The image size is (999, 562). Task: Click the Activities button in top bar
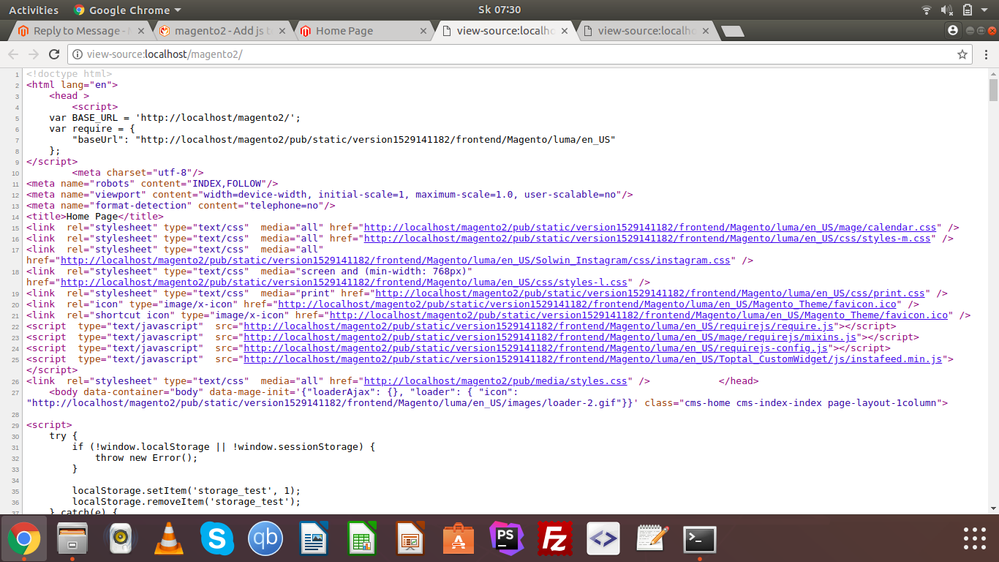pyautogui.click(x=33, y=10)
